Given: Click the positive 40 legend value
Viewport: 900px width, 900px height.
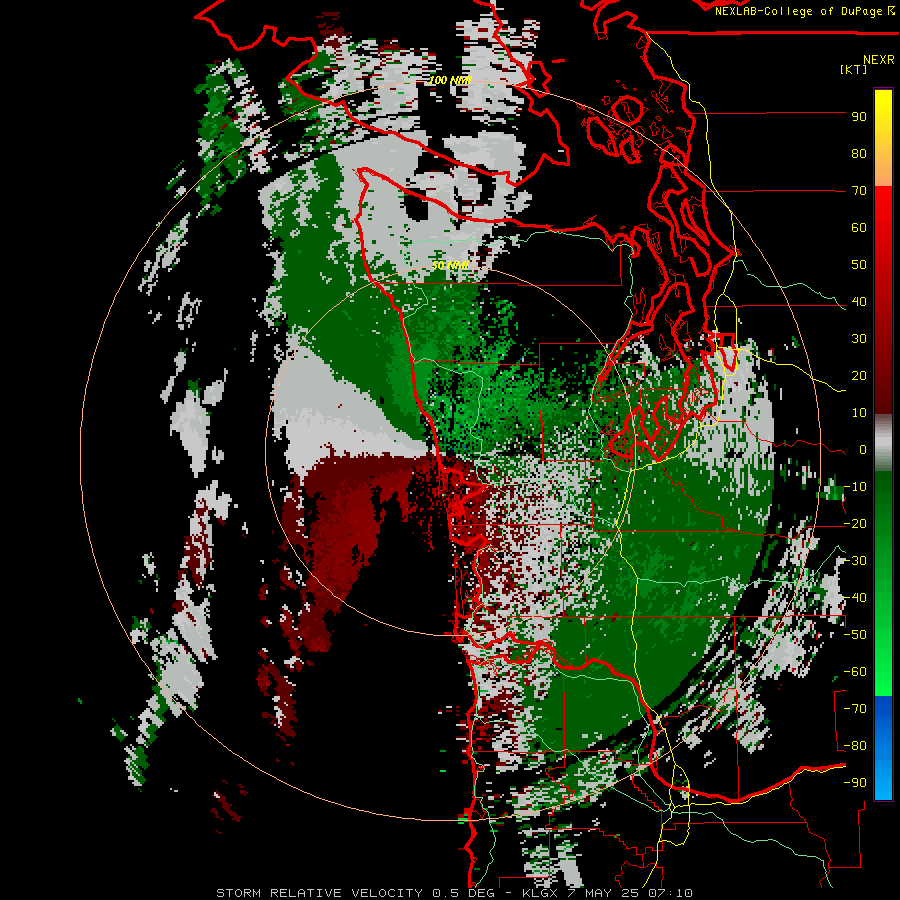Looking at the screenshot, I should tap(859, 301).
